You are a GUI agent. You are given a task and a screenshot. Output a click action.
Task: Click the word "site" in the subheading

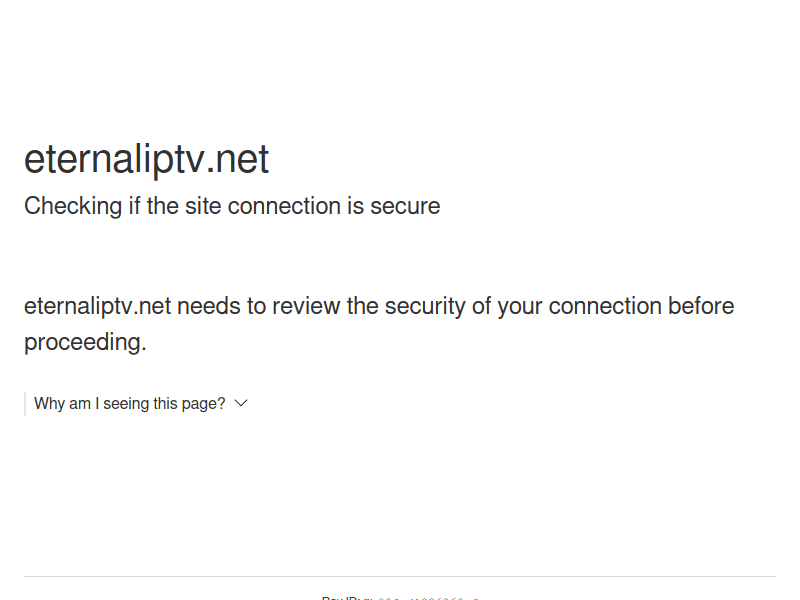203,207
